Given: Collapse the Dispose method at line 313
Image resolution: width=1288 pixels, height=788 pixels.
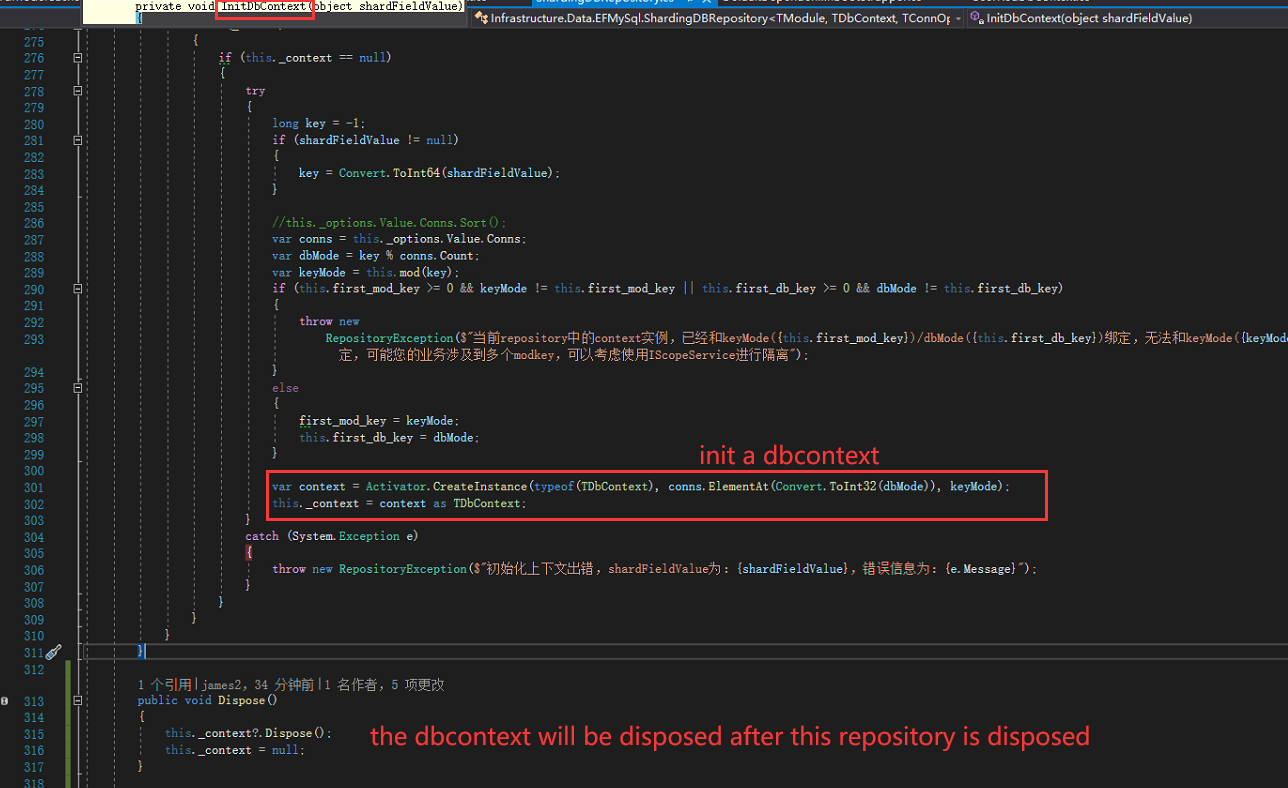Looking at the screenshot, I should pyautogui.click(x=77, y=701).
